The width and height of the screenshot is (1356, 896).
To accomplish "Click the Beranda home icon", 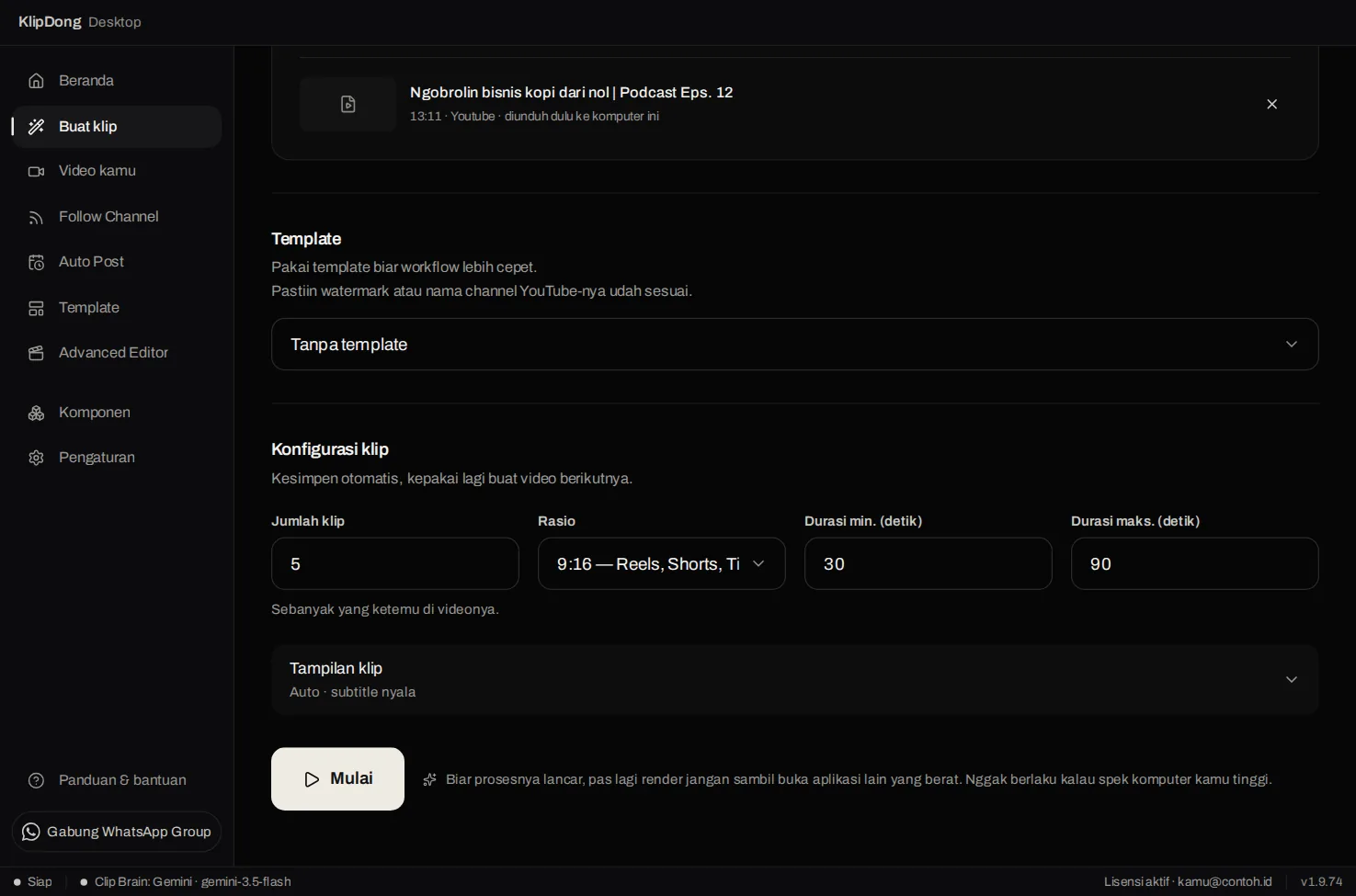I will point(36,81).
